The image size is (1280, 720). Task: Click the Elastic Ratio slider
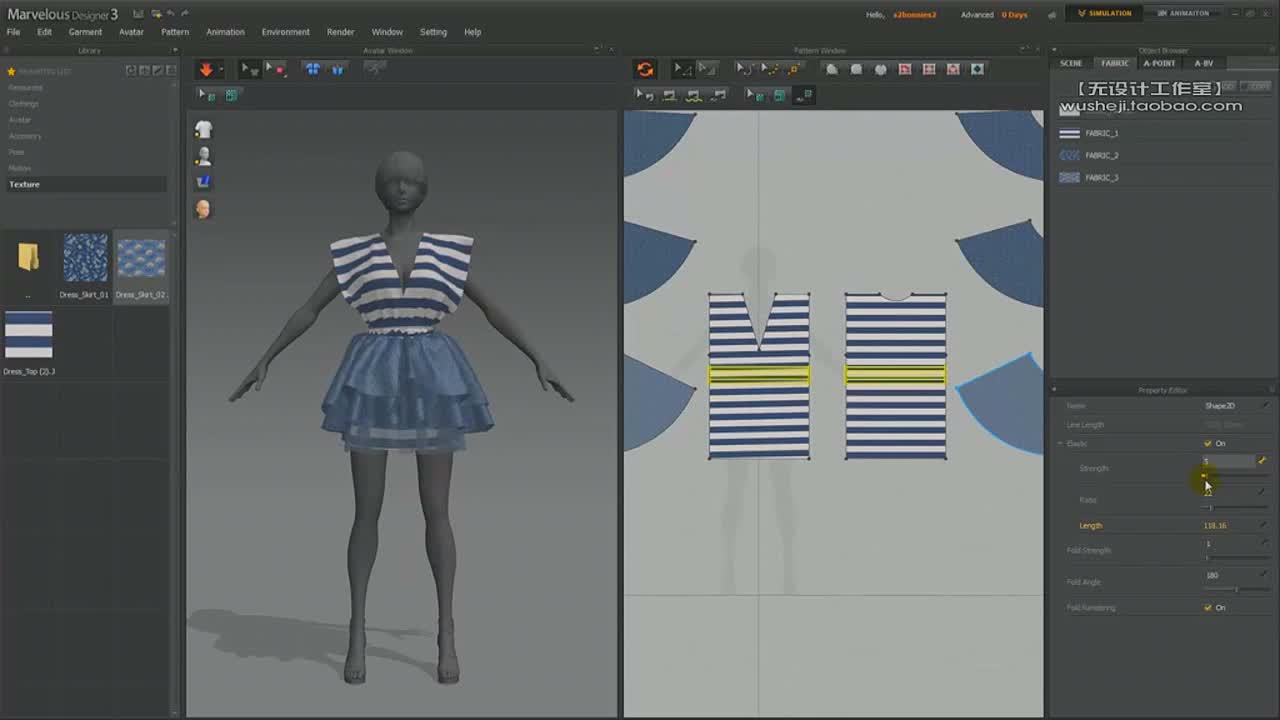(x=1234, y=508)
